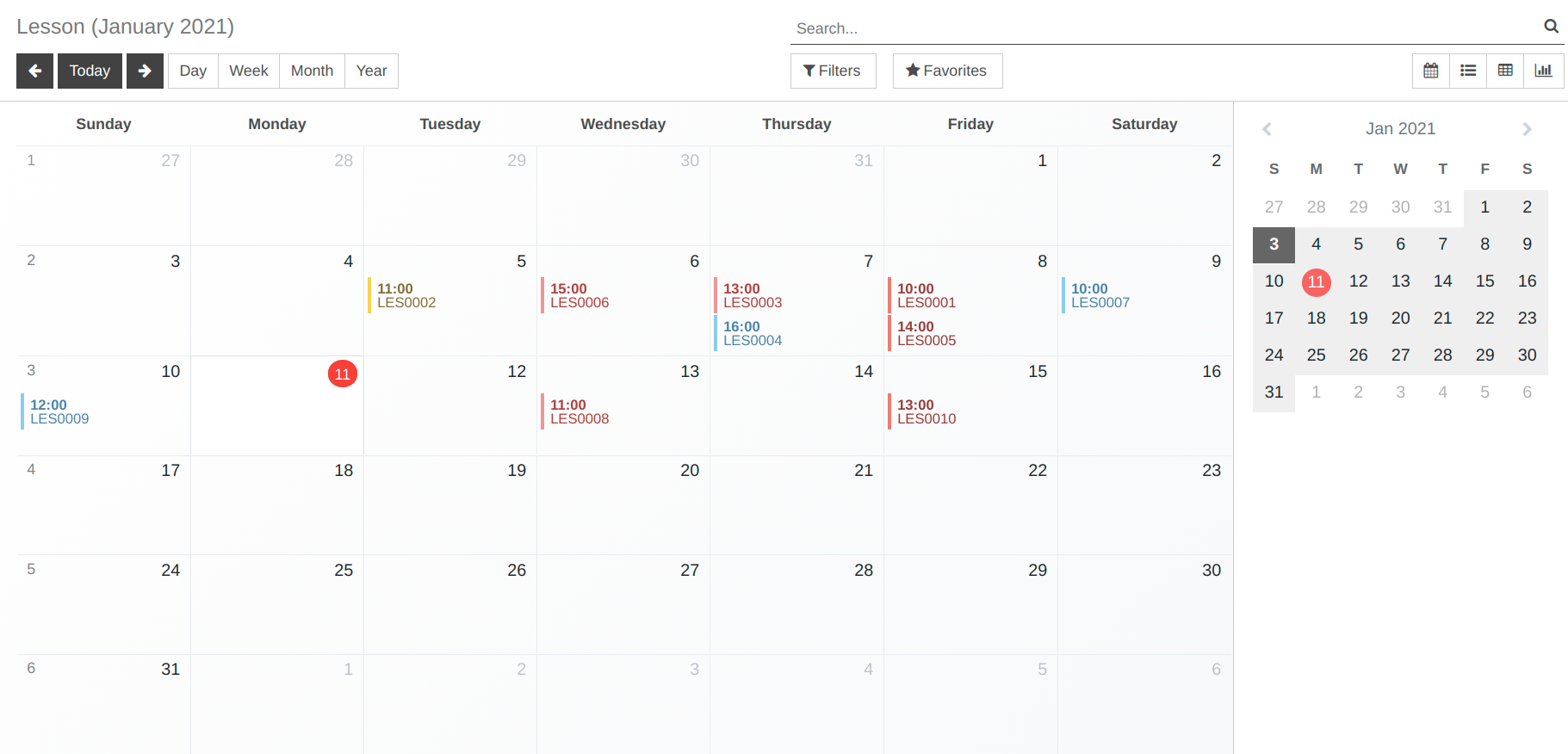Click the search magnifier icon
Screen dimensions: 1568x754
click(1551, 27)
